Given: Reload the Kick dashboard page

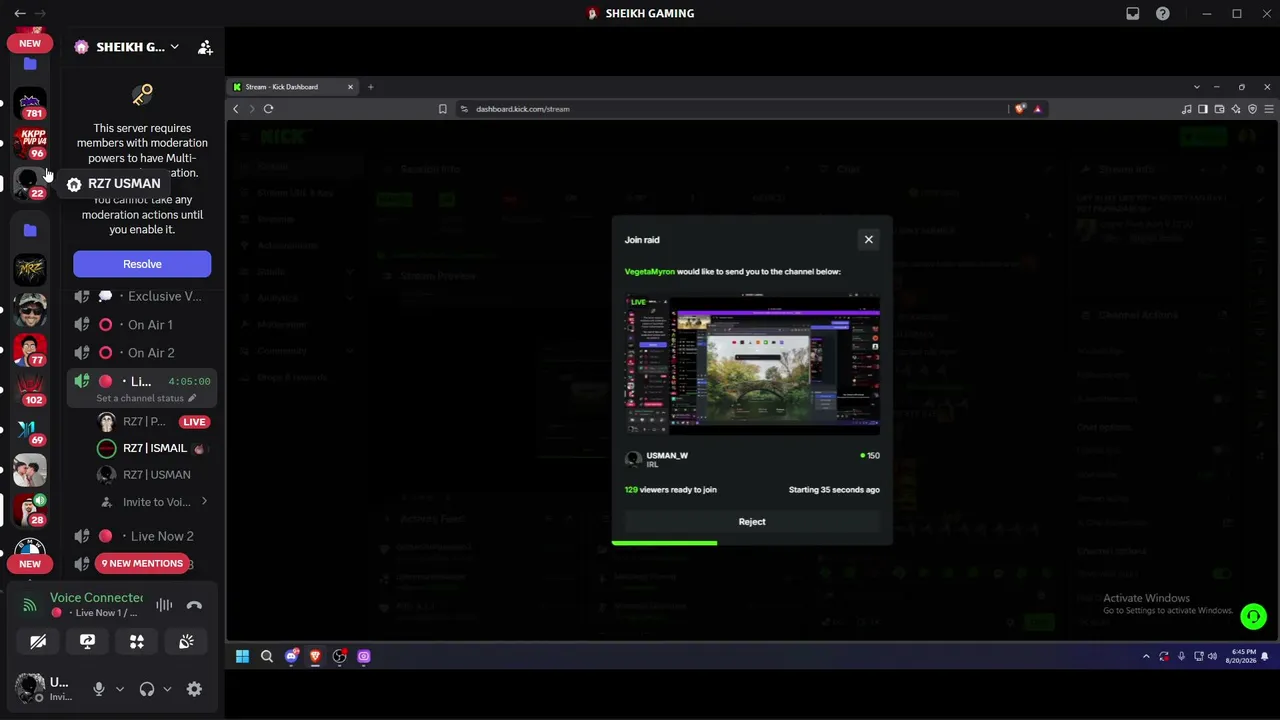Looking at the screenshot, I should (x=268, y=109).
